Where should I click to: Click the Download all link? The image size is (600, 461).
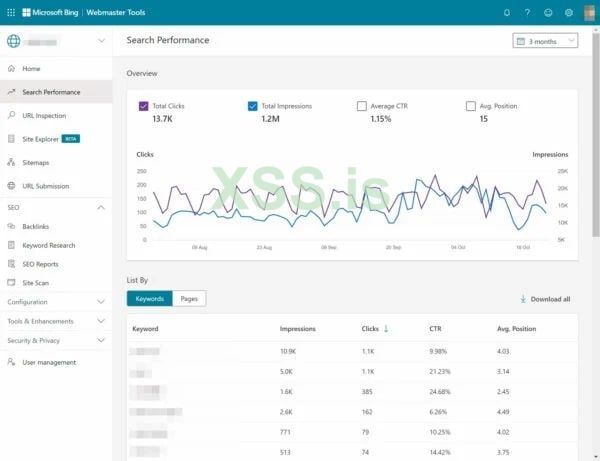tap(545, 299)
